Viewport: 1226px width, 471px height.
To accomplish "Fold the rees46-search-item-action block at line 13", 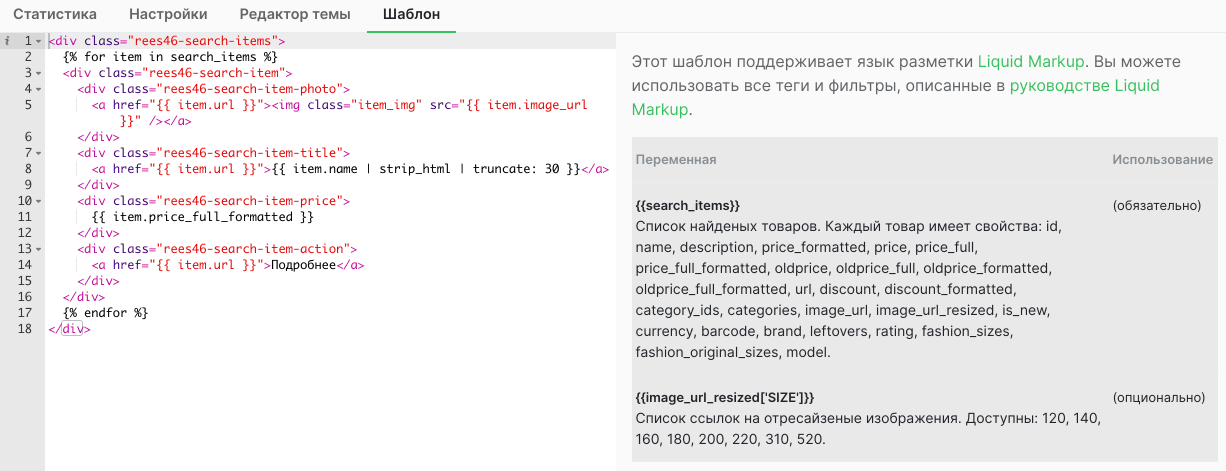I will [38, 249].
